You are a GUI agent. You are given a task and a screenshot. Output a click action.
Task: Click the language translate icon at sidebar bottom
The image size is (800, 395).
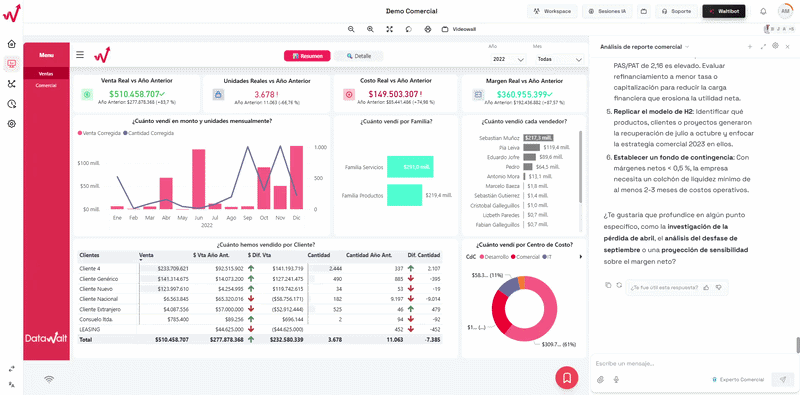pos(12,384)
